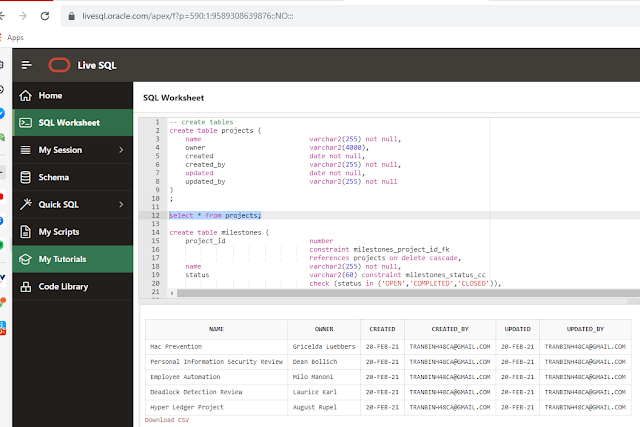This screenshot has width=640, height=427.
Task: Open My Scripts from the sidebar
Action: pyautogui.click(x=73, y=231)
